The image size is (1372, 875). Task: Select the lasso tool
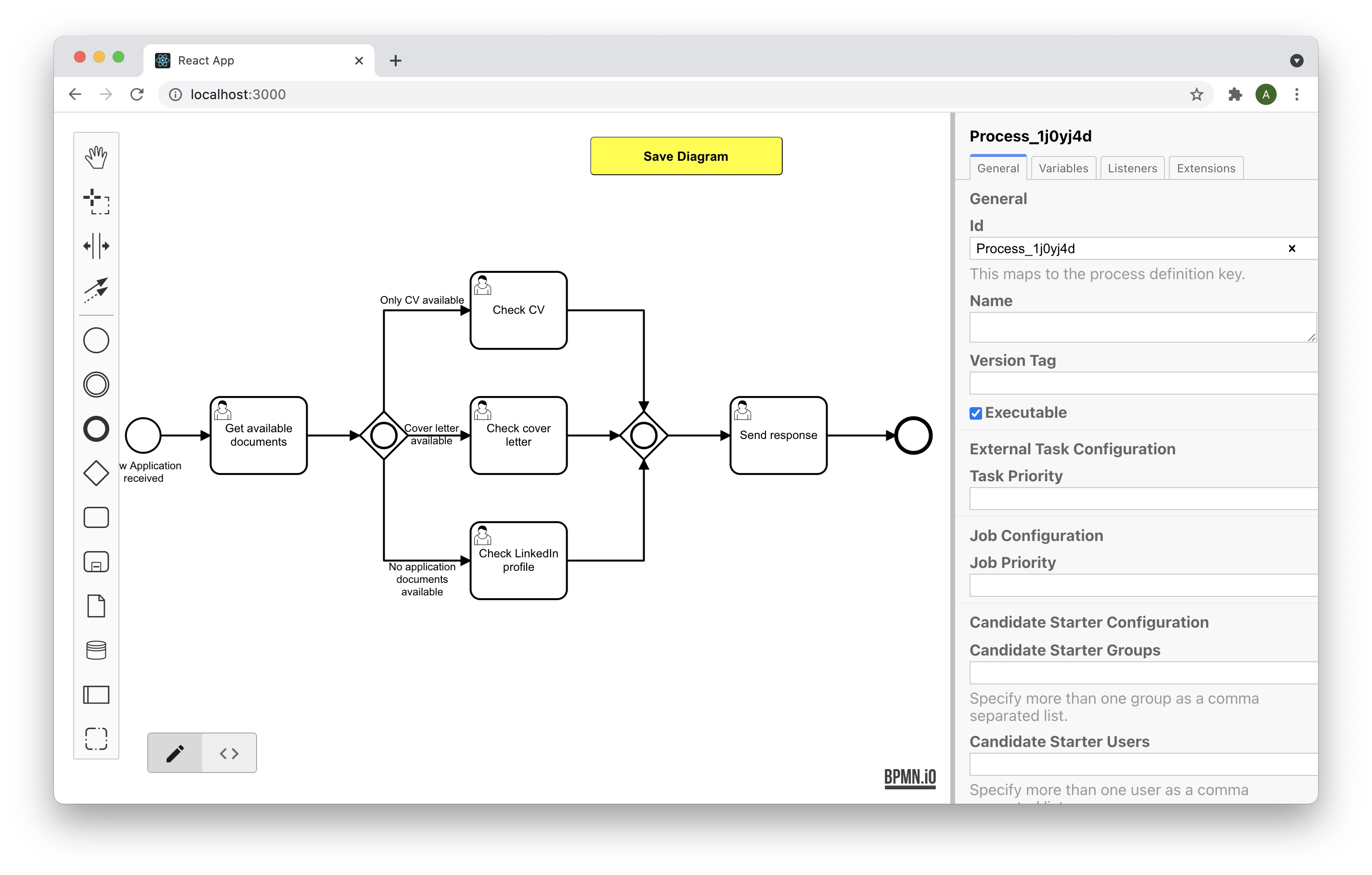[x=96, y=202]
